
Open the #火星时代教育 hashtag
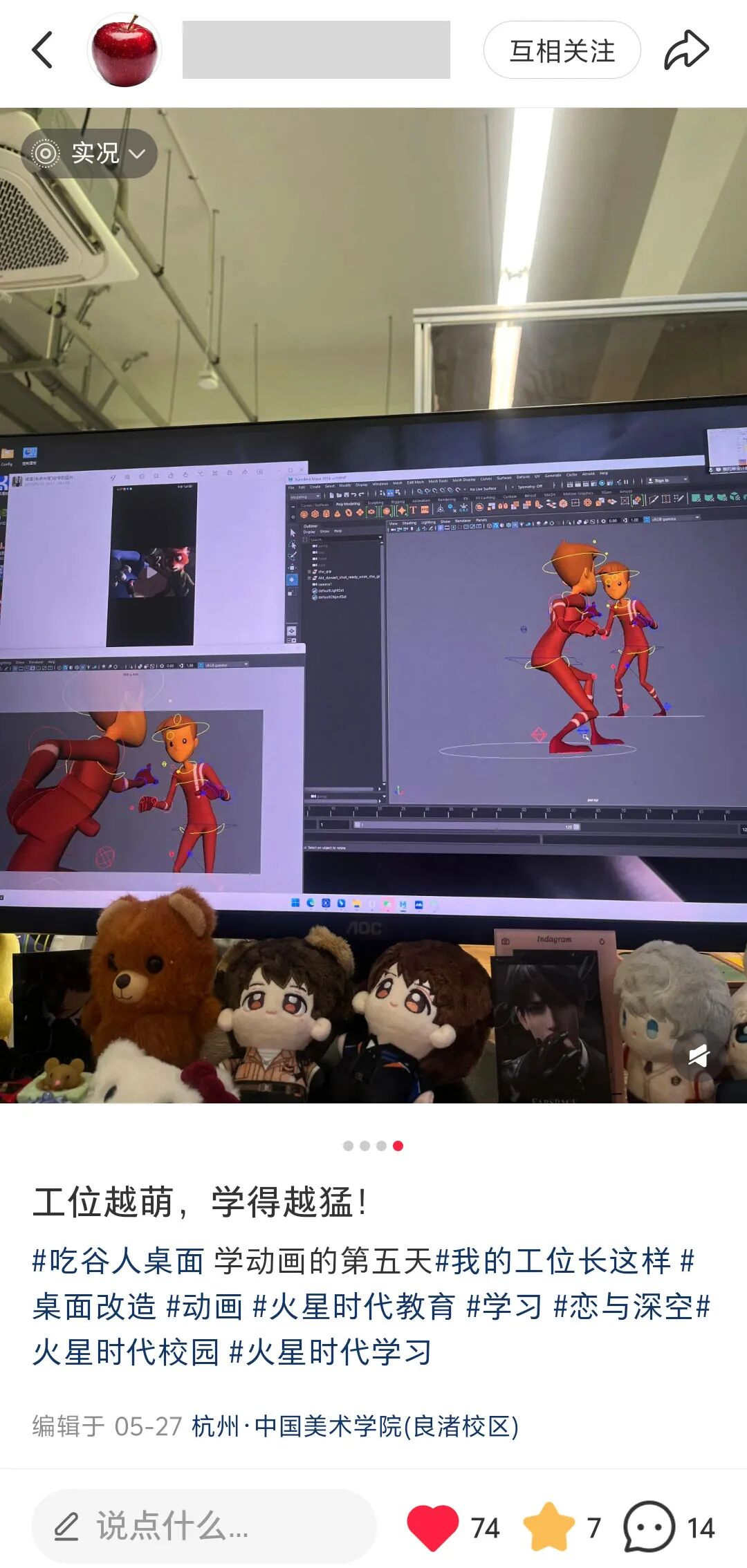coord(353,1307)
